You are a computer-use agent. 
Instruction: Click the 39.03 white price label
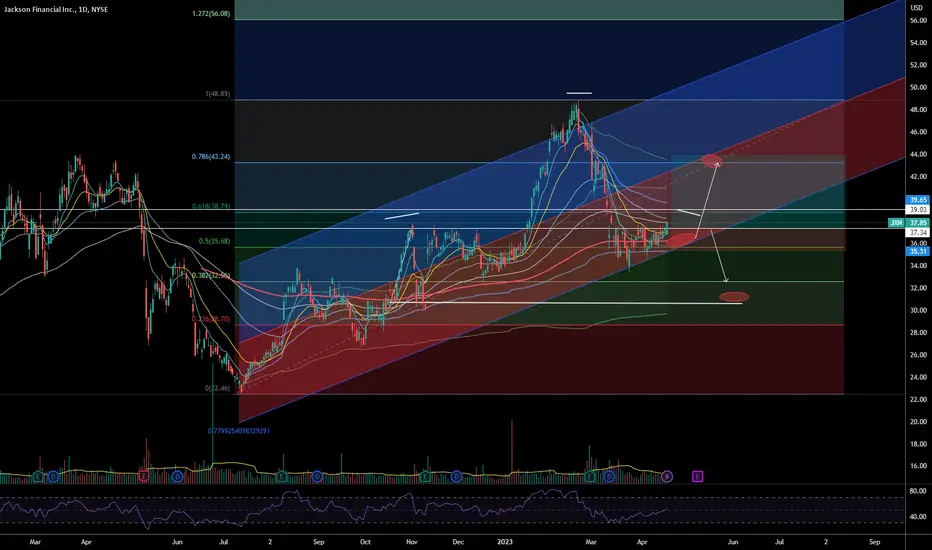point(918,210)
